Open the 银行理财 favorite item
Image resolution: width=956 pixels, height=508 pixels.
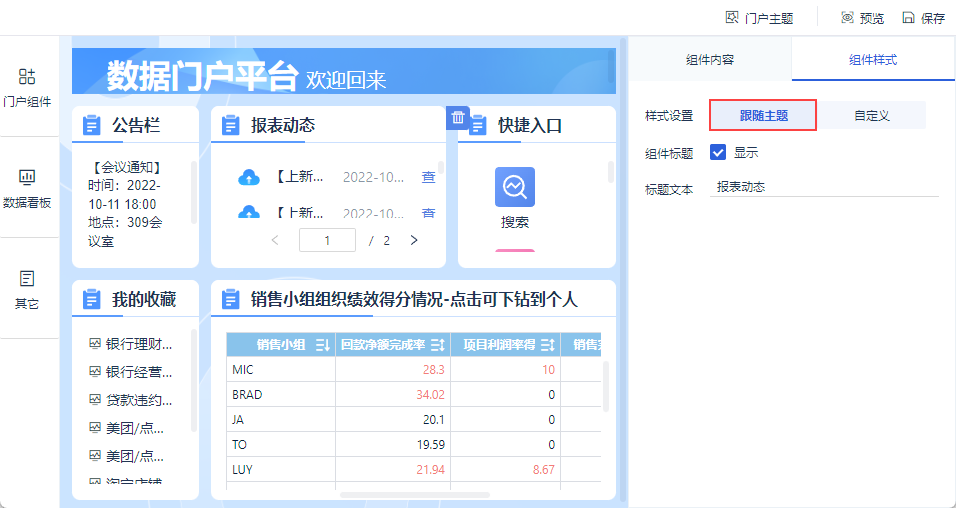(130, 343)
